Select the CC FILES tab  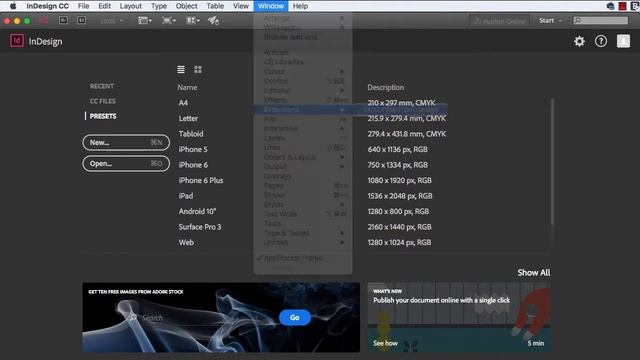pos(103,101)
